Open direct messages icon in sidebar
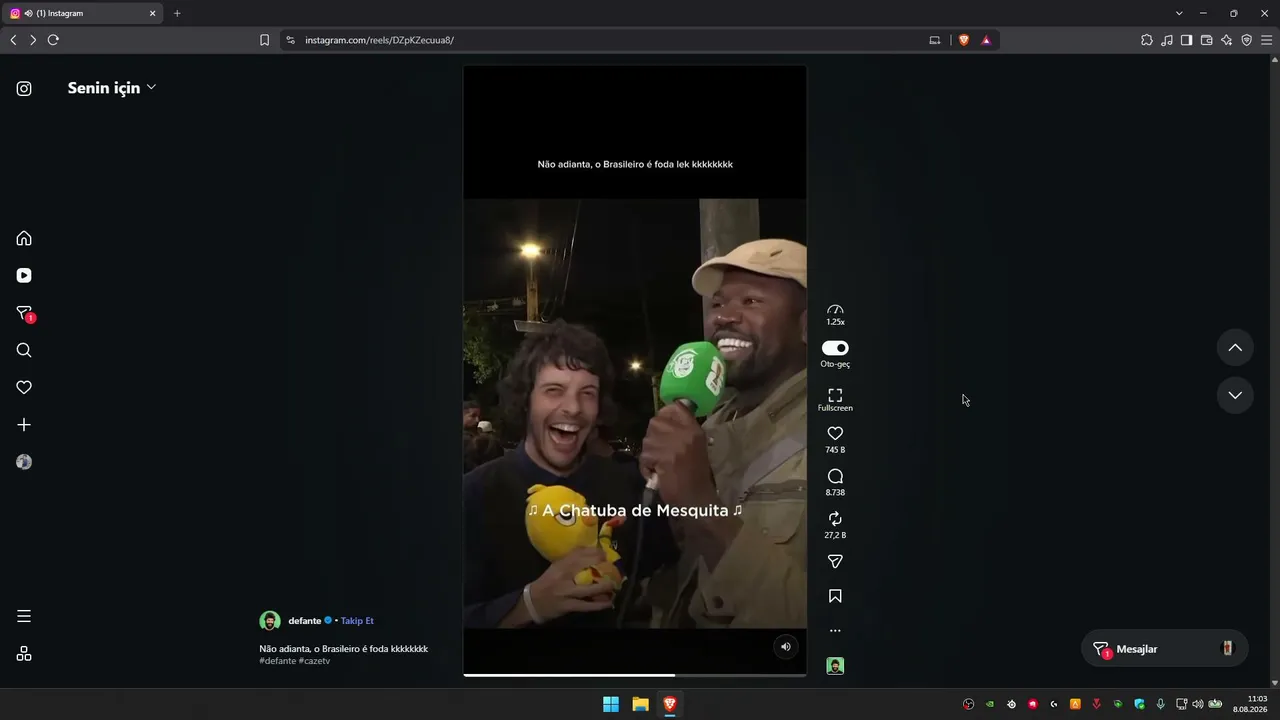Viewport: 1280px width, 720px height. point(25,313)
